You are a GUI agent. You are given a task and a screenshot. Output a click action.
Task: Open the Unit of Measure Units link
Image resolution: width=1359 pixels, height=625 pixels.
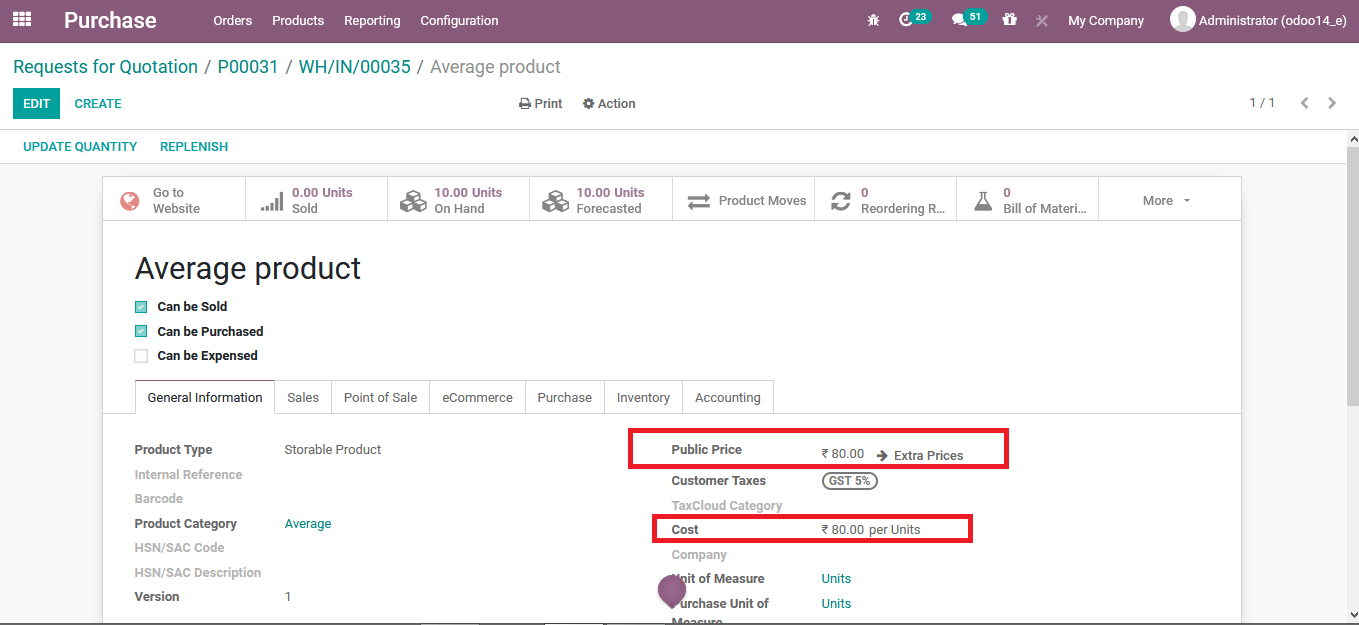[836, 579]
